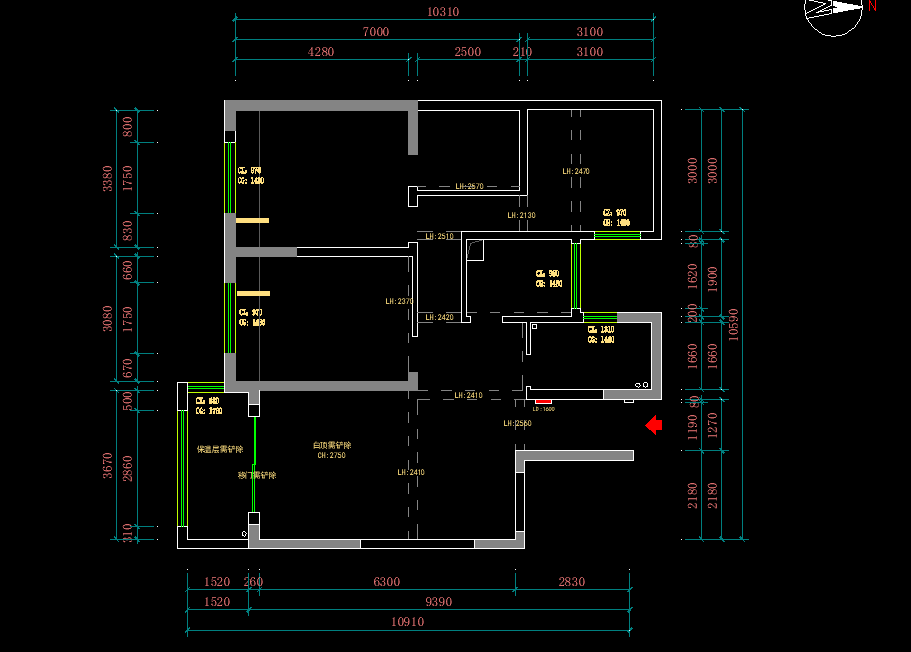This screenshot has width=911, height=652.
Task: Click the LH:2560 label near entrance
Action: (x=517, y=424)
